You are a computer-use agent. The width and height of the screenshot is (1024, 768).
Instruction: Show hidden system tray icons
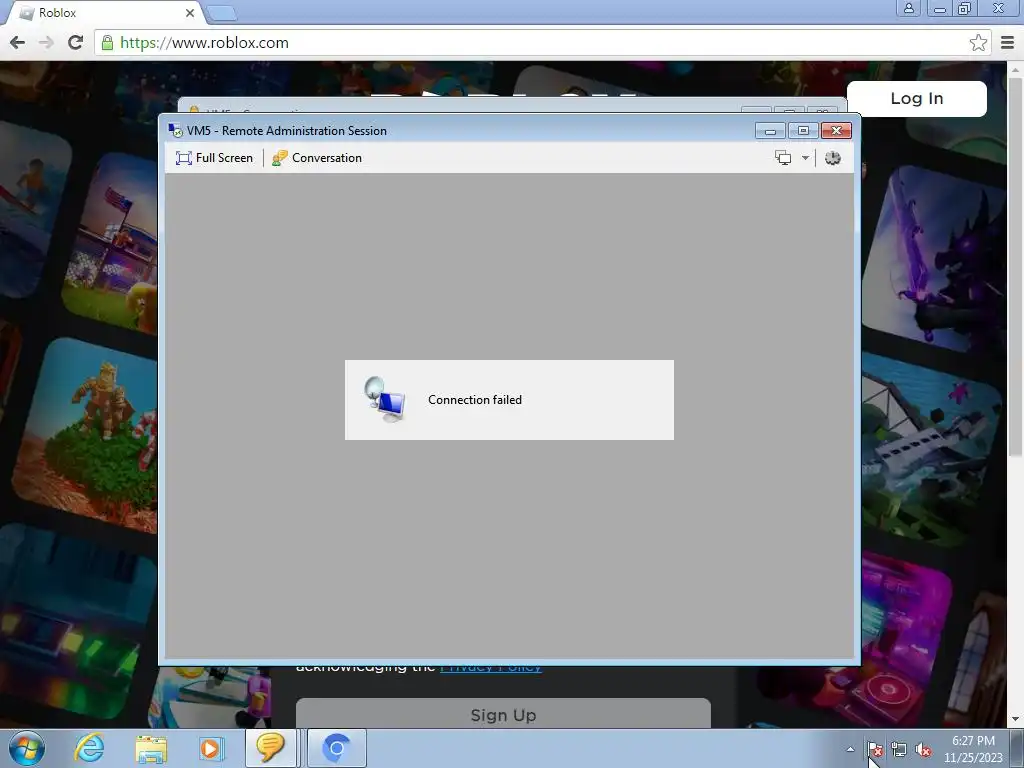coord(850,749)
